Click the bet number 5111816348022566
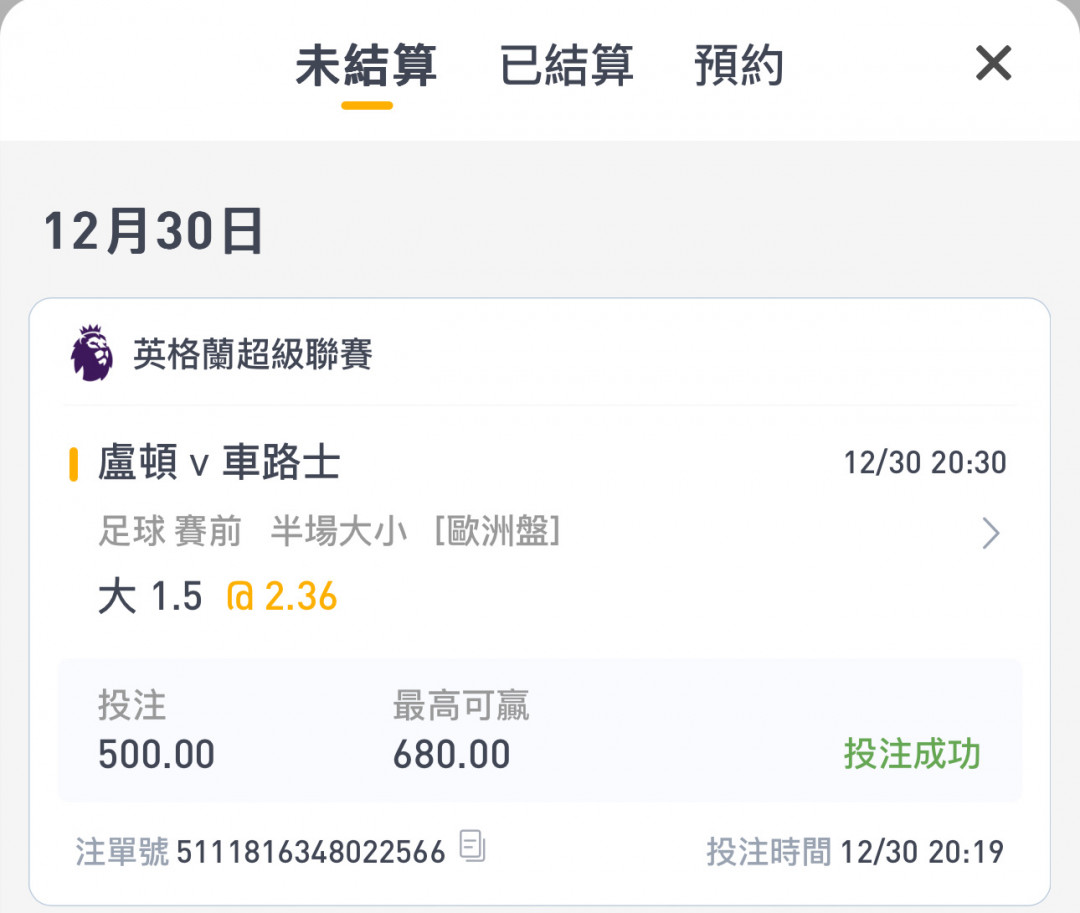This screenshot has height=913, width=1080. [310, 852]
